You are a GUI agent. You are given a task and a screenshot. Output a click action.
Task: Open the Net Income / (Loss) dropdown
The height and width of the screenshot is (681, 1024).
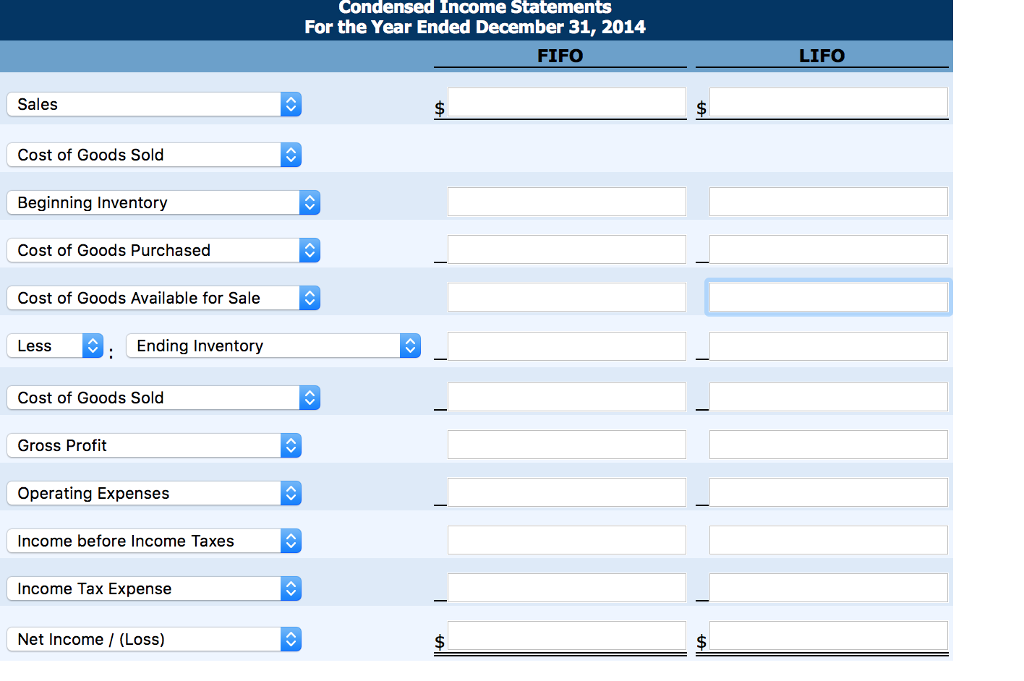[x=154, y=639]
